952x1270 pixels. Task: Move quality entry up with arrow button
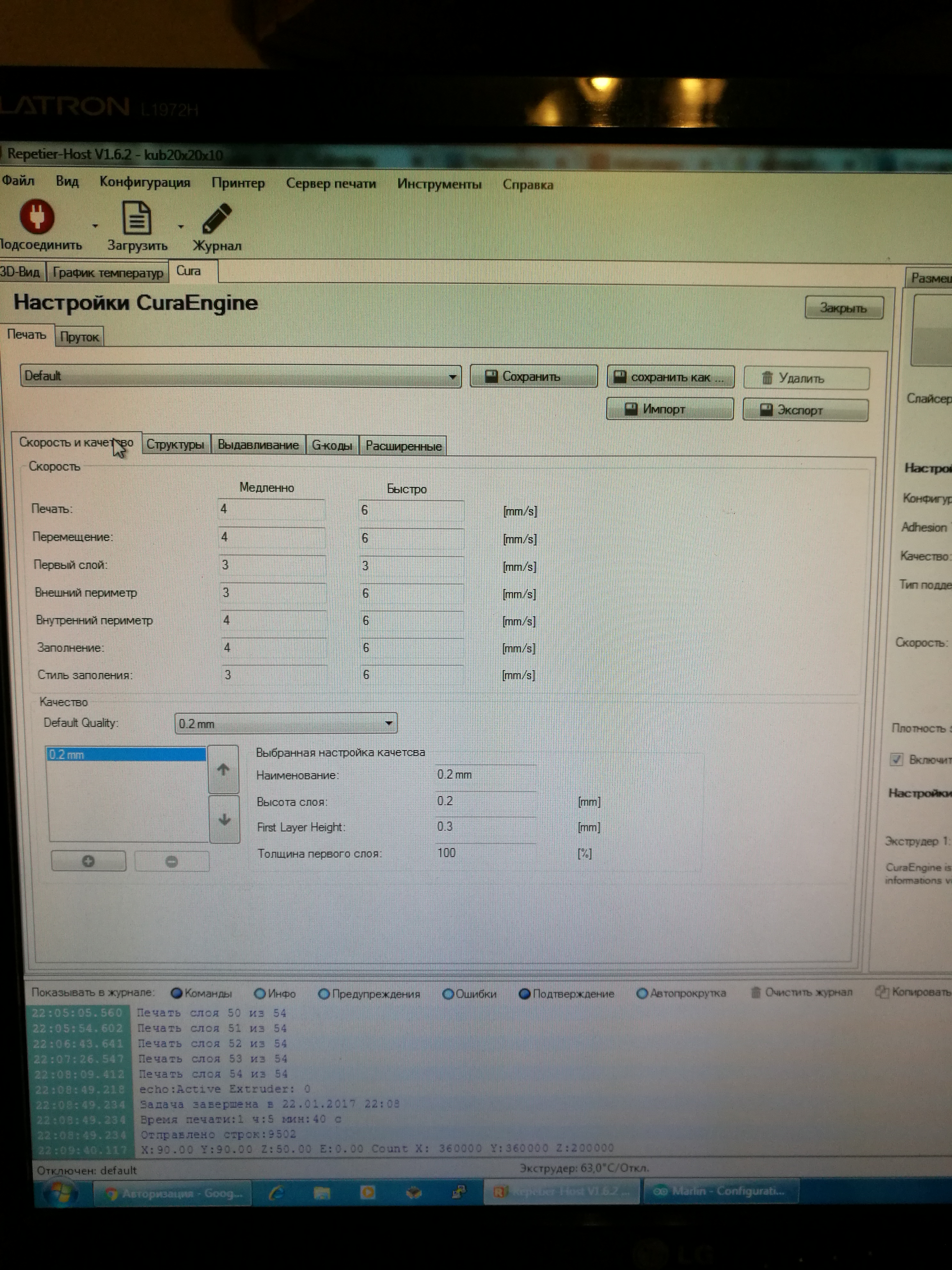pyautogui.click(x=223, y=769)
